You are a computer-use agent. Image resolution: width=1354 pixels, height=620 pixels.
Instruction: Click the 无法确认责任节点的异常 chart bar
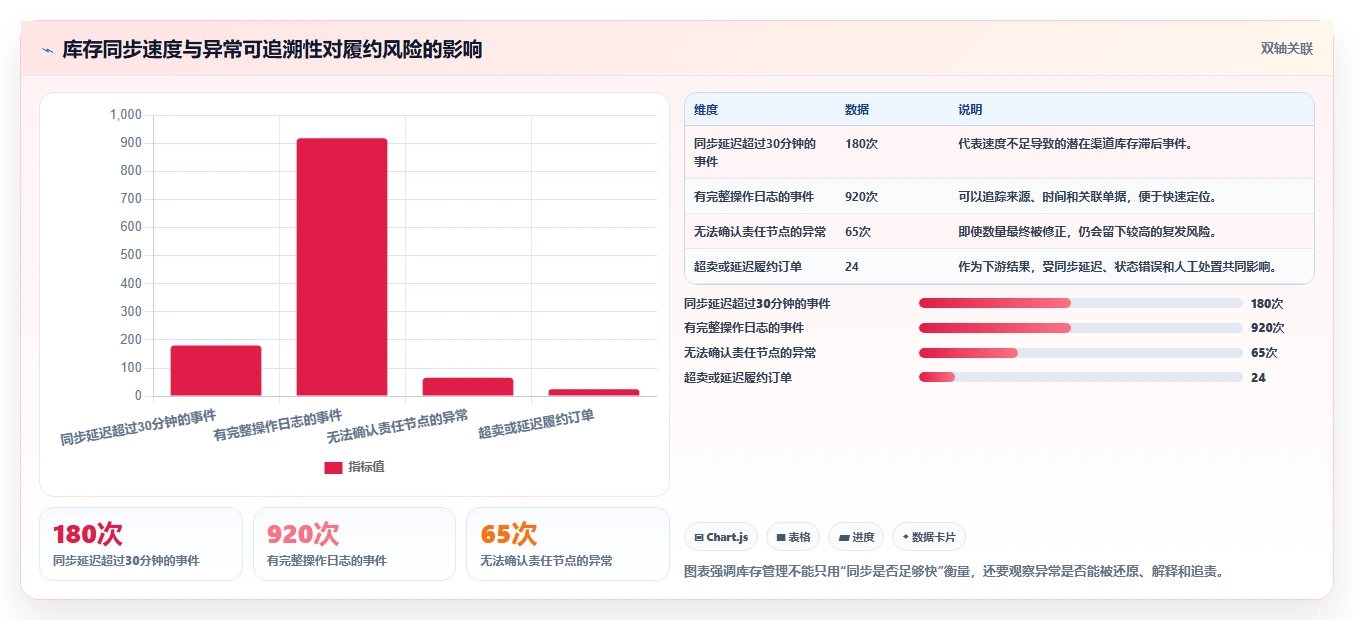coord(468,387)
